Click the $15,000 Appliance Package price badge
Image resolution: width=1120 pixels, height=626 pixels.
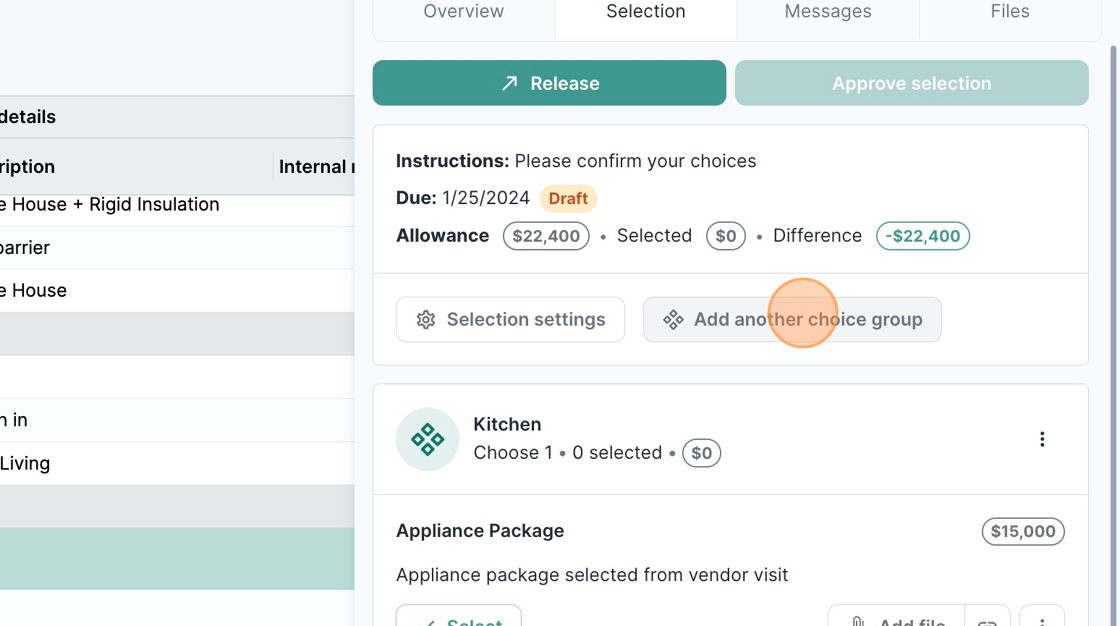coord(1023,531)
